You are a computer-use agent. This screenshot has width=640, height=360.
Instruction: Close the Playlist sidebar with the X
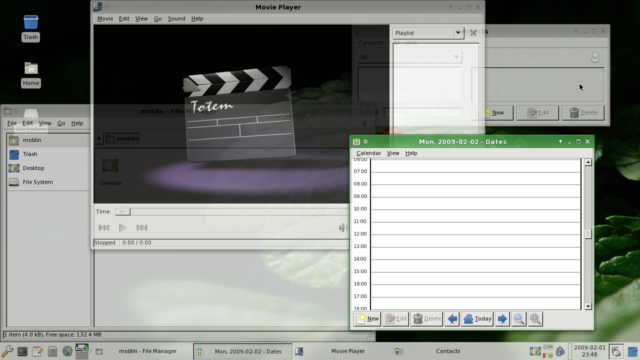(x=473, y=33)
